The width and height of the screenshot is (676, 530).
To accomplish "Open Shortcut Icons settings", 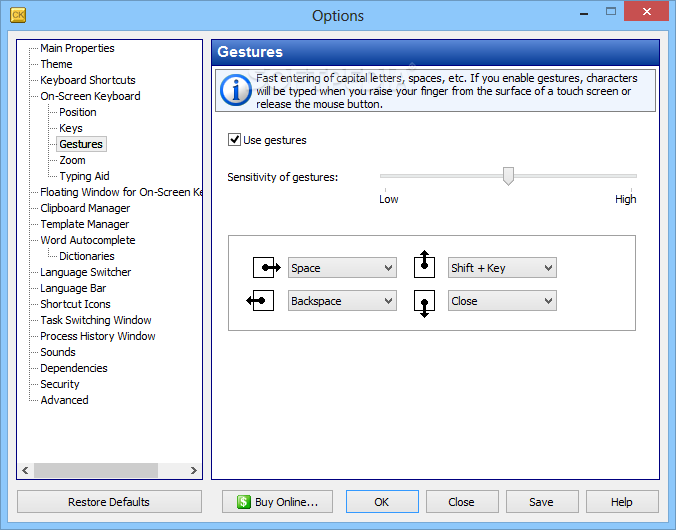I will coord(75,304).
